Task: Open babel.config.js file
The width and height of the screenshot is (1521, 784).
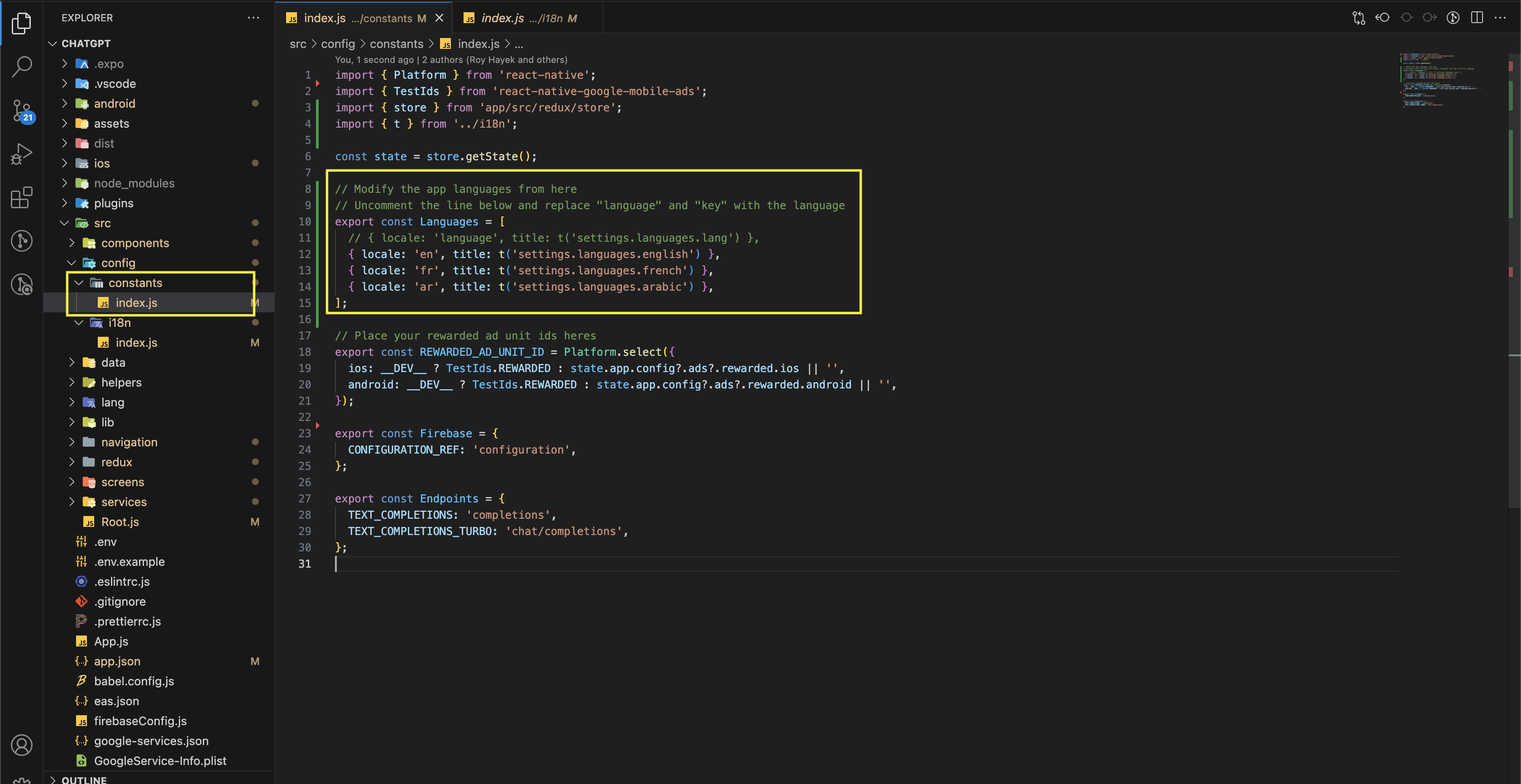Action: click(x=159, y=681)
